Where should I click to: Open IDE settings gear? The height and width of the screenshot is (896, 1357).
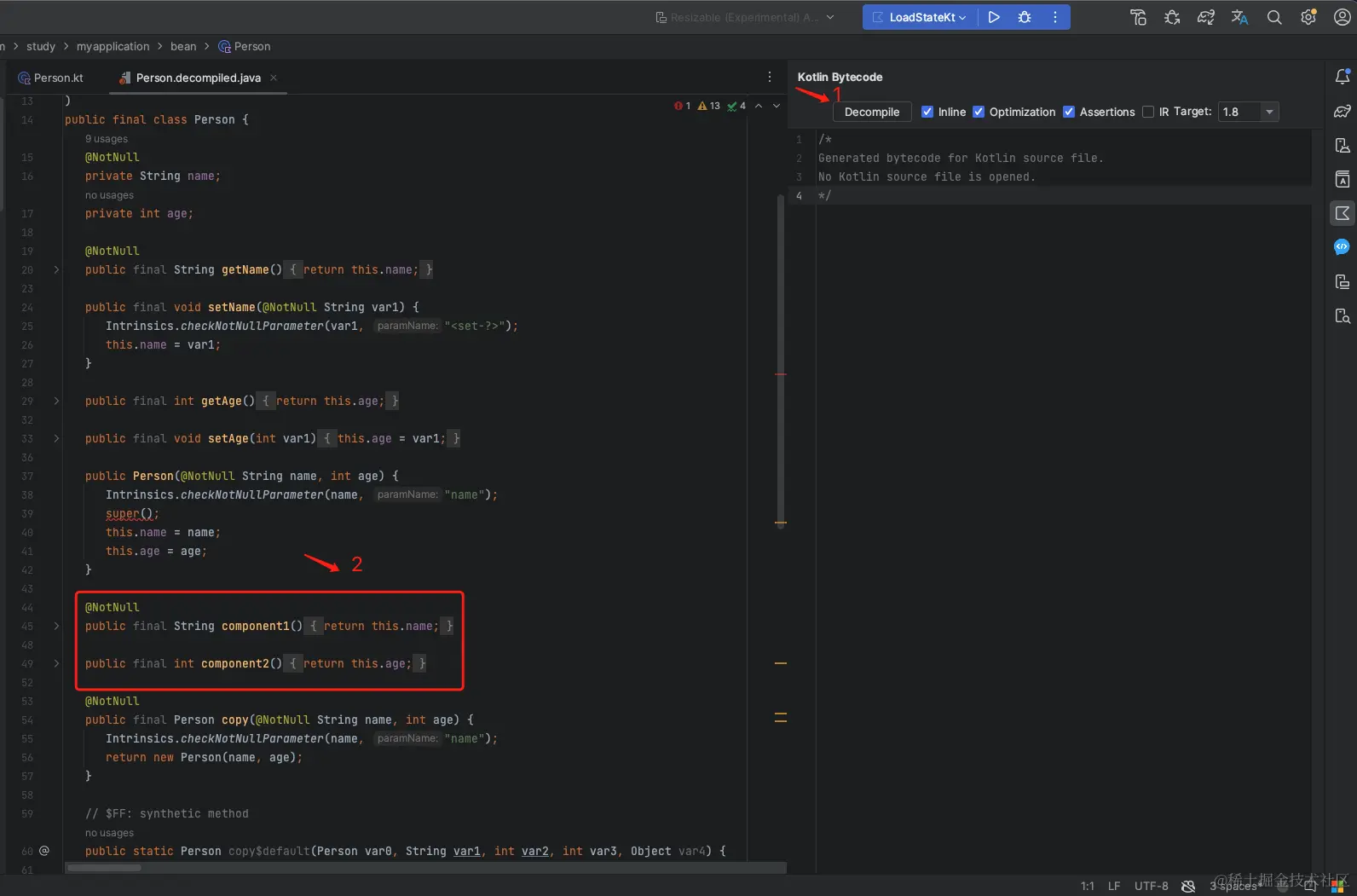pos(1308,17)
